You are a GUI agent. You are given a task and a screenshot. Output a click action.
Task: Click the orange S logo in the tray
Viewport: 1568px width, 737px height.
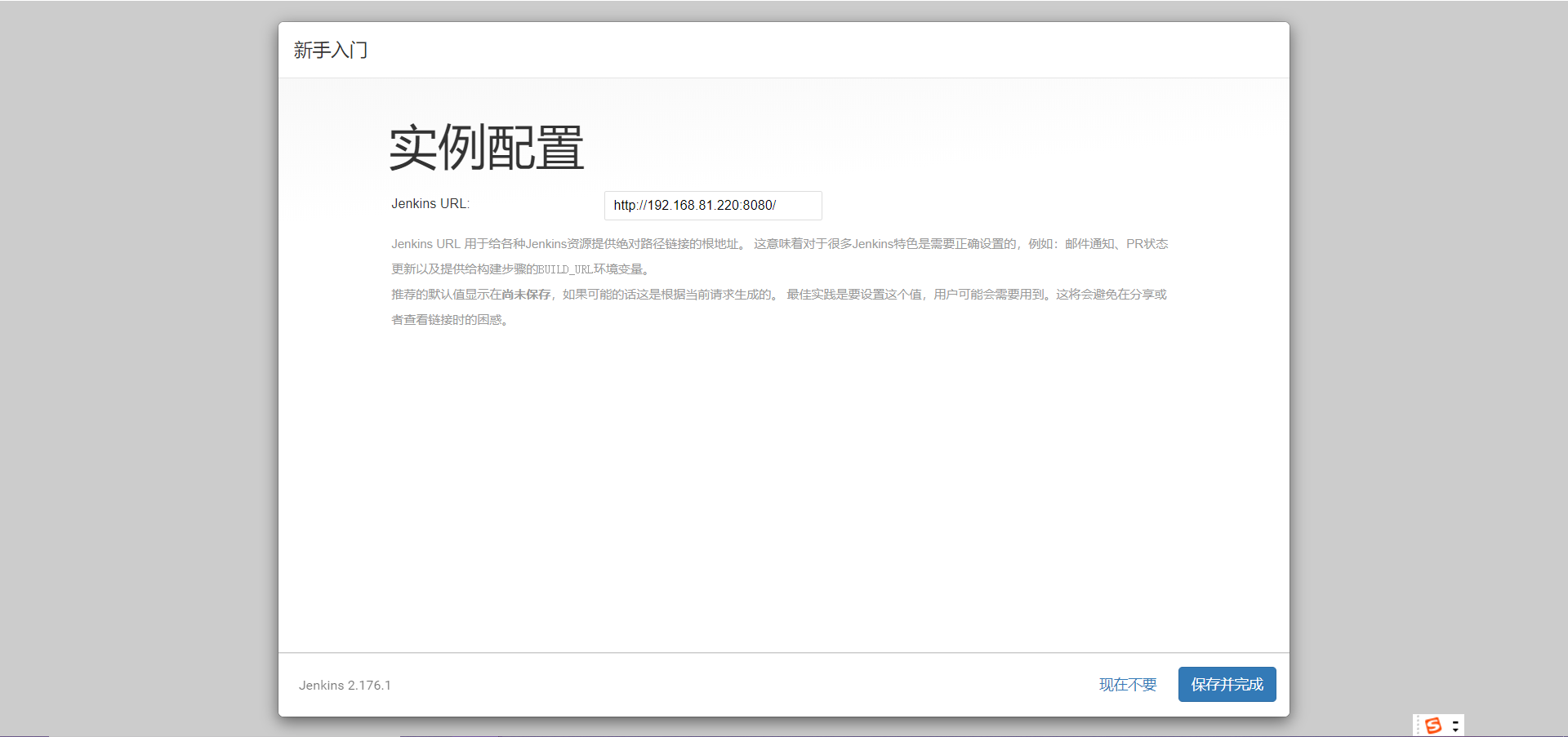pyautogui.click(x=1433, y=726)
